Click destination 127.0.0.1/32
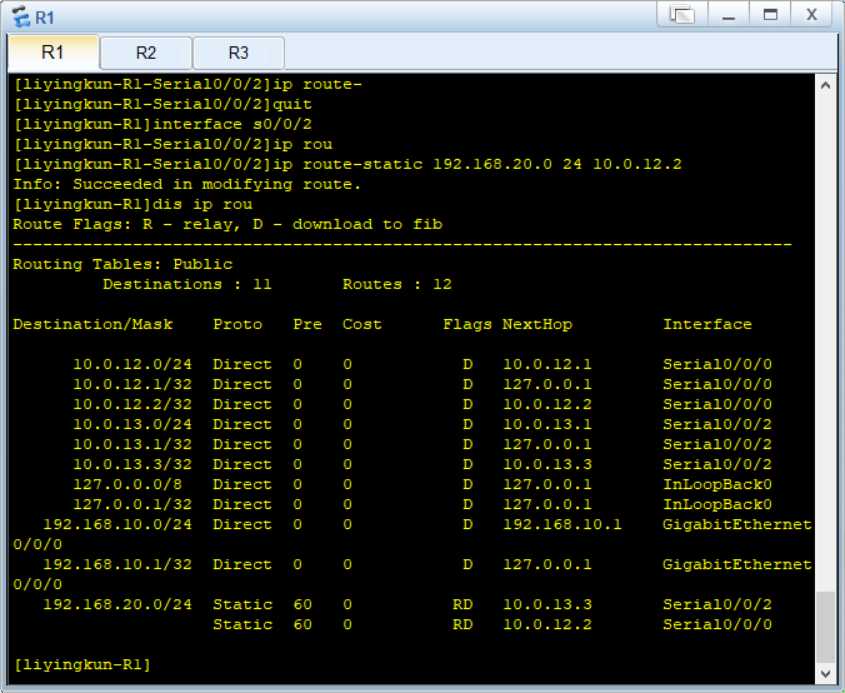Screen dimensions: 845x693 point(132,504)
